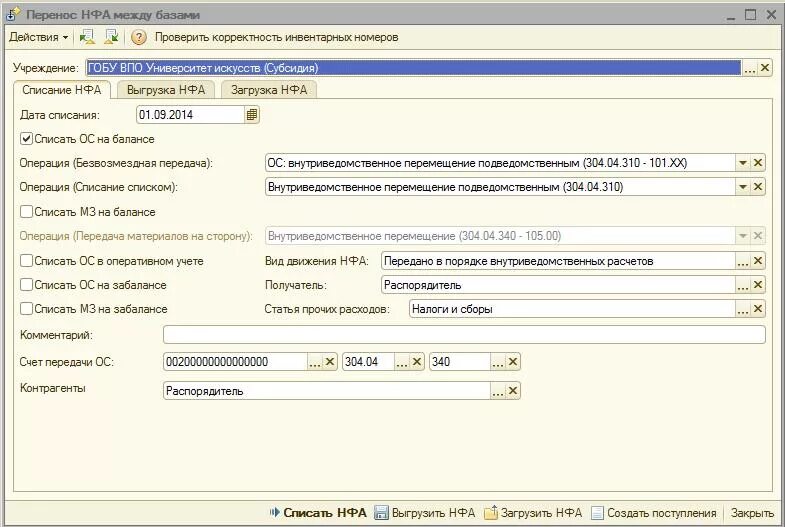Expand Операция (Безвозмездная передача) dropdown
785x527 pixels.
(x=743, y=163)
